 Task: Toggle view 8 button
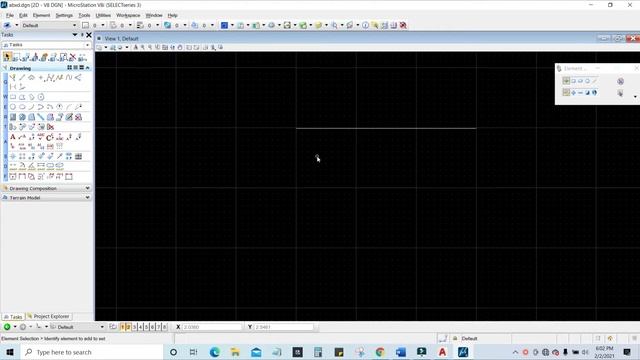164,327
